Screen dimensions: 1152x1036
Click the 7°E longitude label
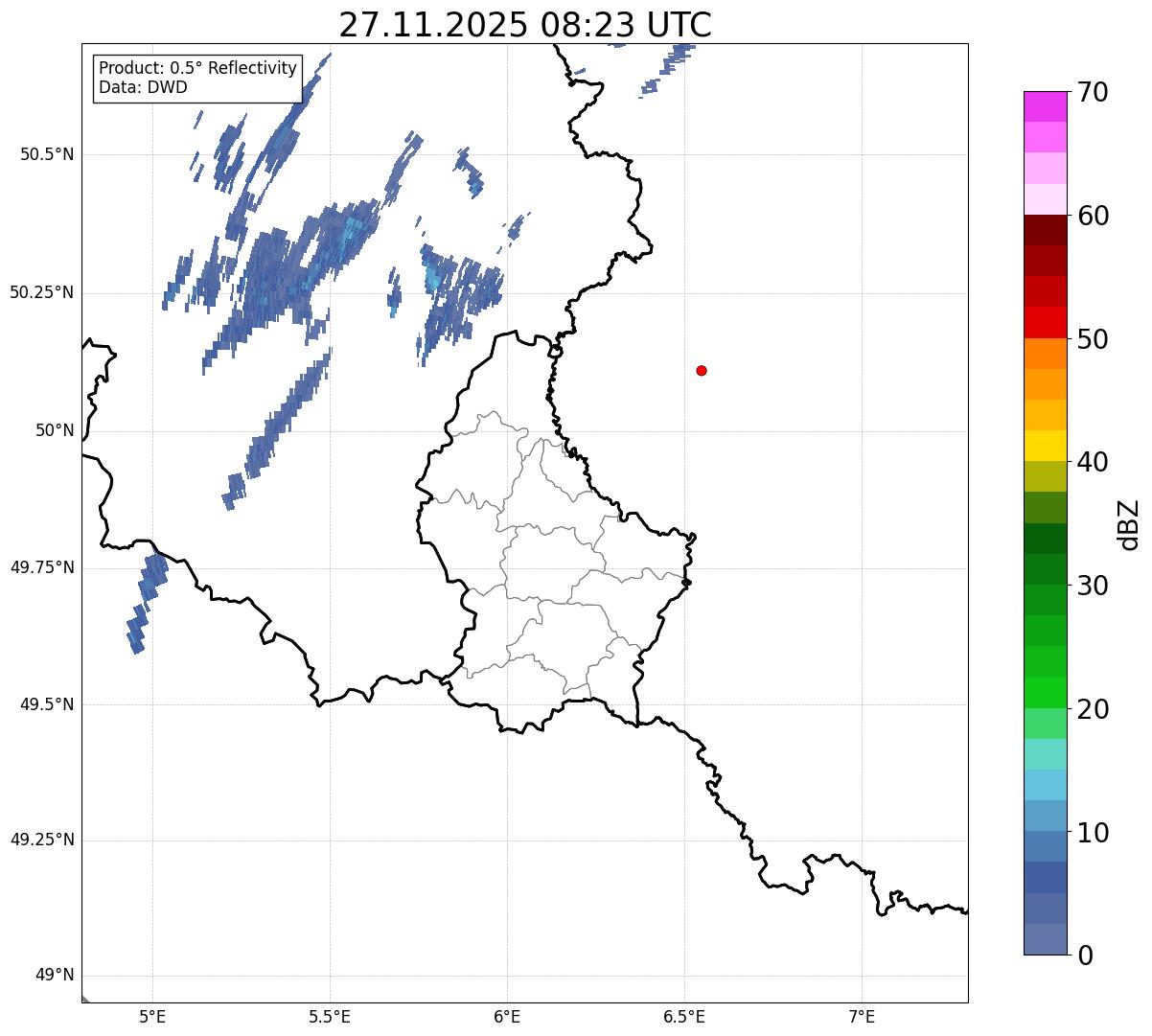coord(862,1017)
